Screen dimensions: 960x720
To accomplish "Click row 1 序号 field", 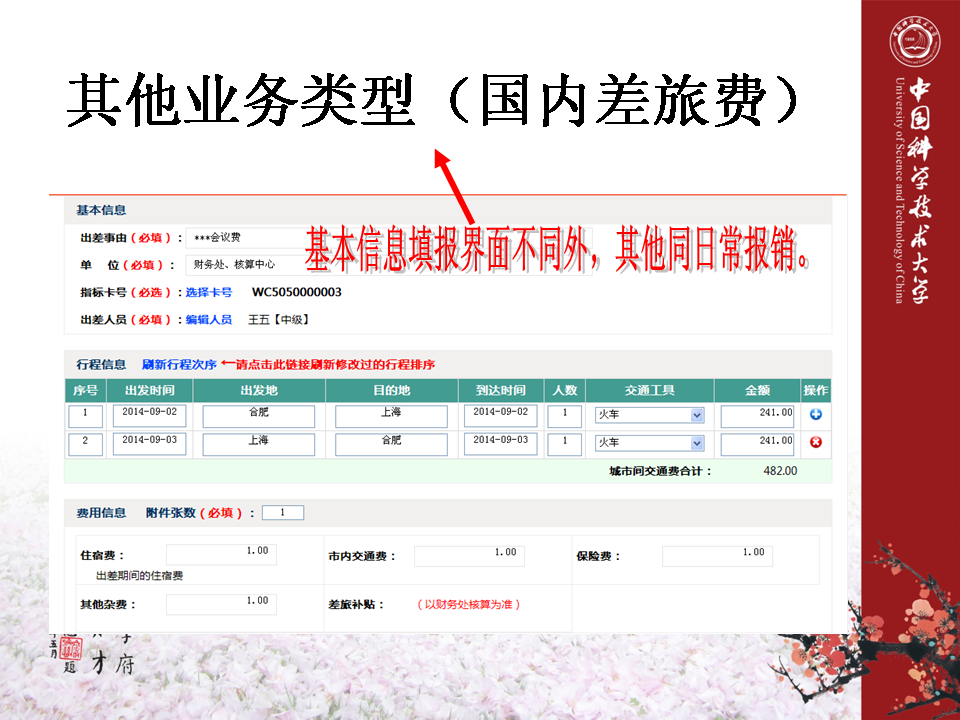I will tap(85, 416).
